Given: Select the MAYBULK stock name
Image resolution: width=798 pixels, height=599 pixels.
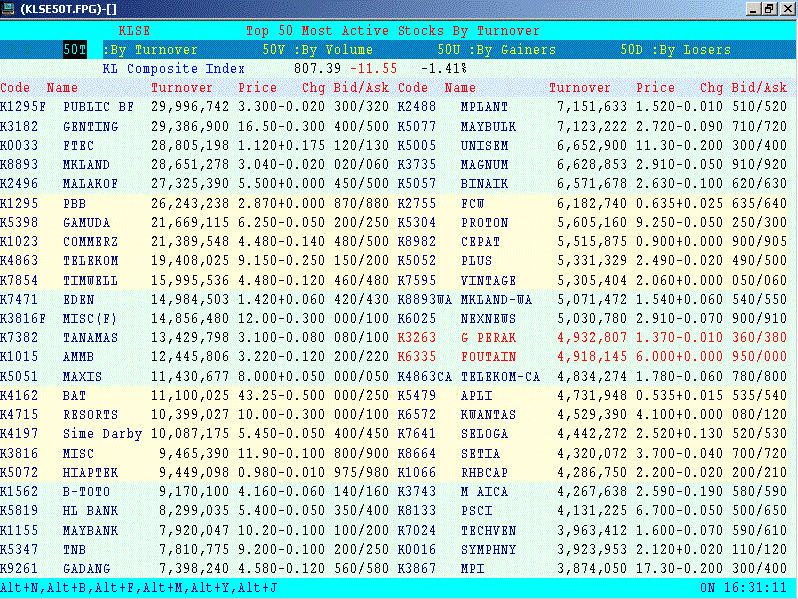Looking at the screenshot, I should click(x=488, y=126).
